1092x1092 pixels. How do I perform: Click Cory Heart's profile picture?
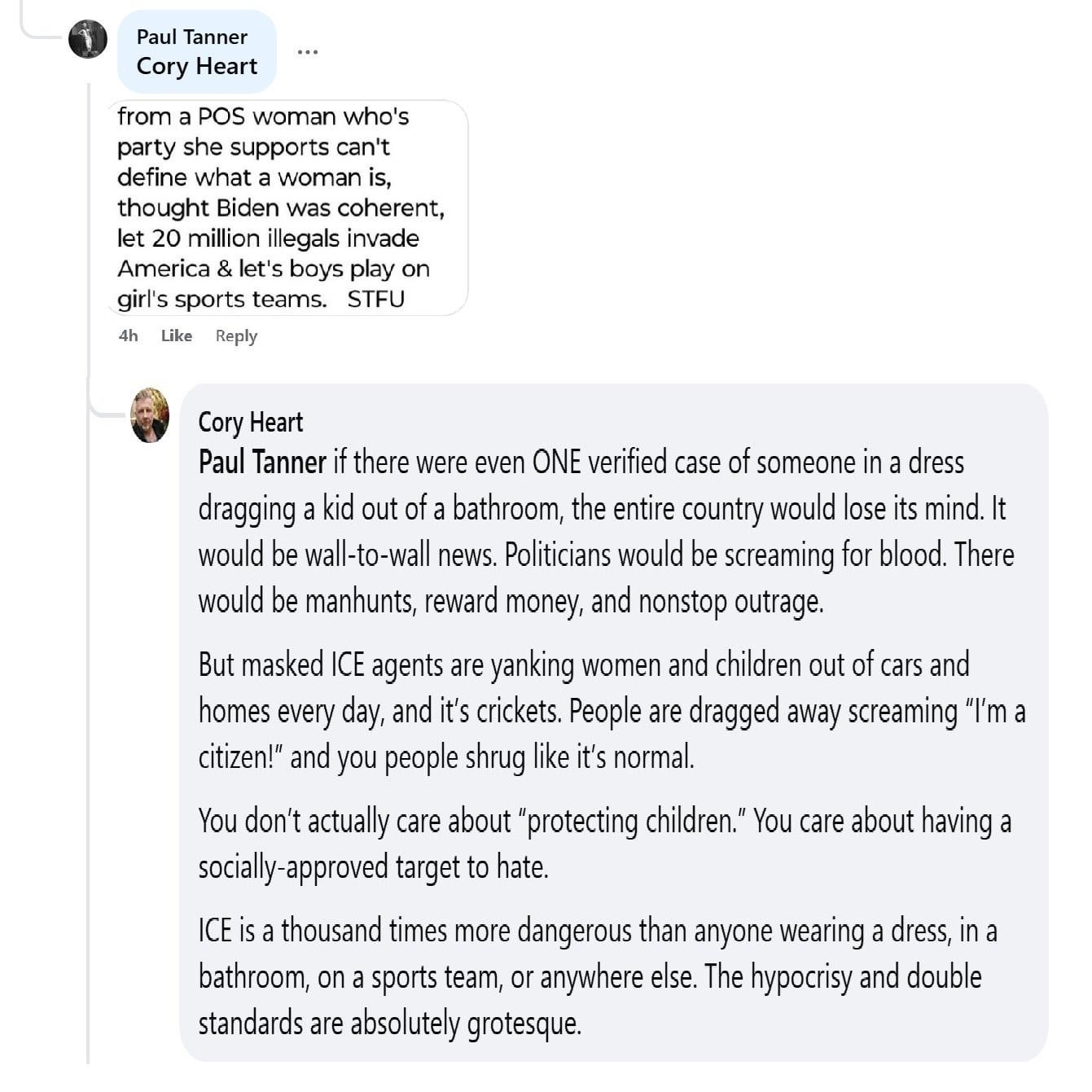point(150,415)
